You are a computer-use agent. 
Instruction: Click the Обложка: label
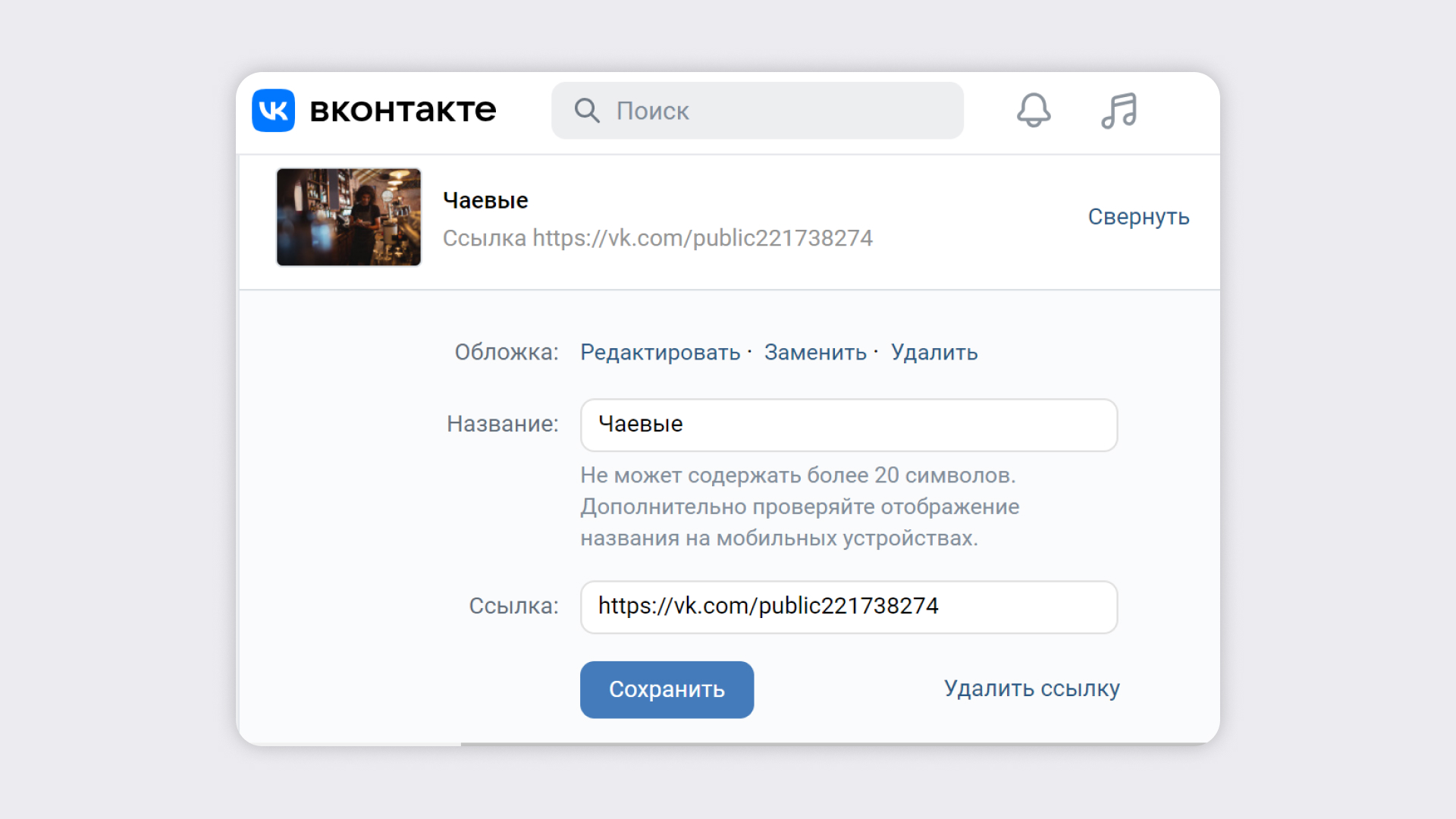(x=507, y=353)
